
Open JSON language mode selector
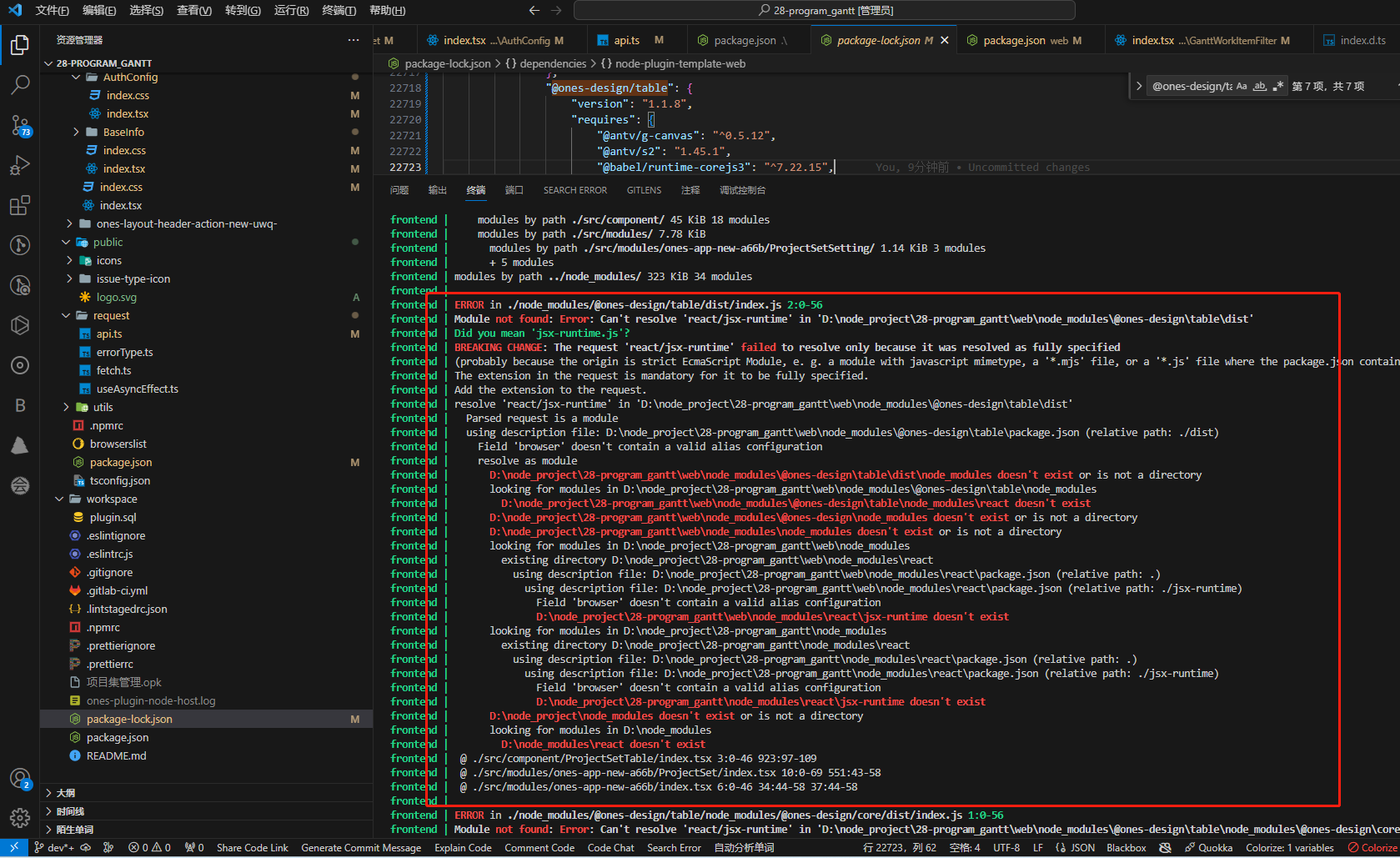[1083, 848]
